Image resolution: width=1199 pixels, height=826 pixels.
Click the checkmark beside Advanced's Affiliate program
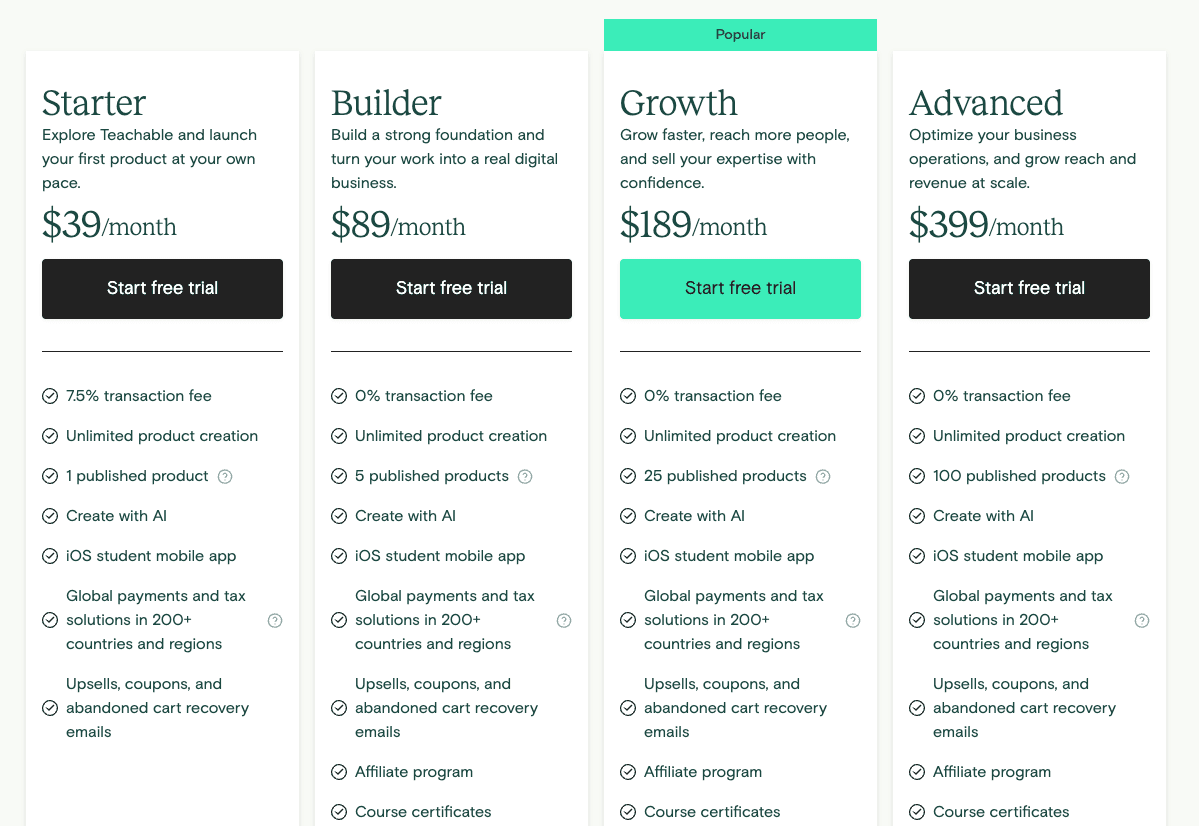tap(917, 772)
